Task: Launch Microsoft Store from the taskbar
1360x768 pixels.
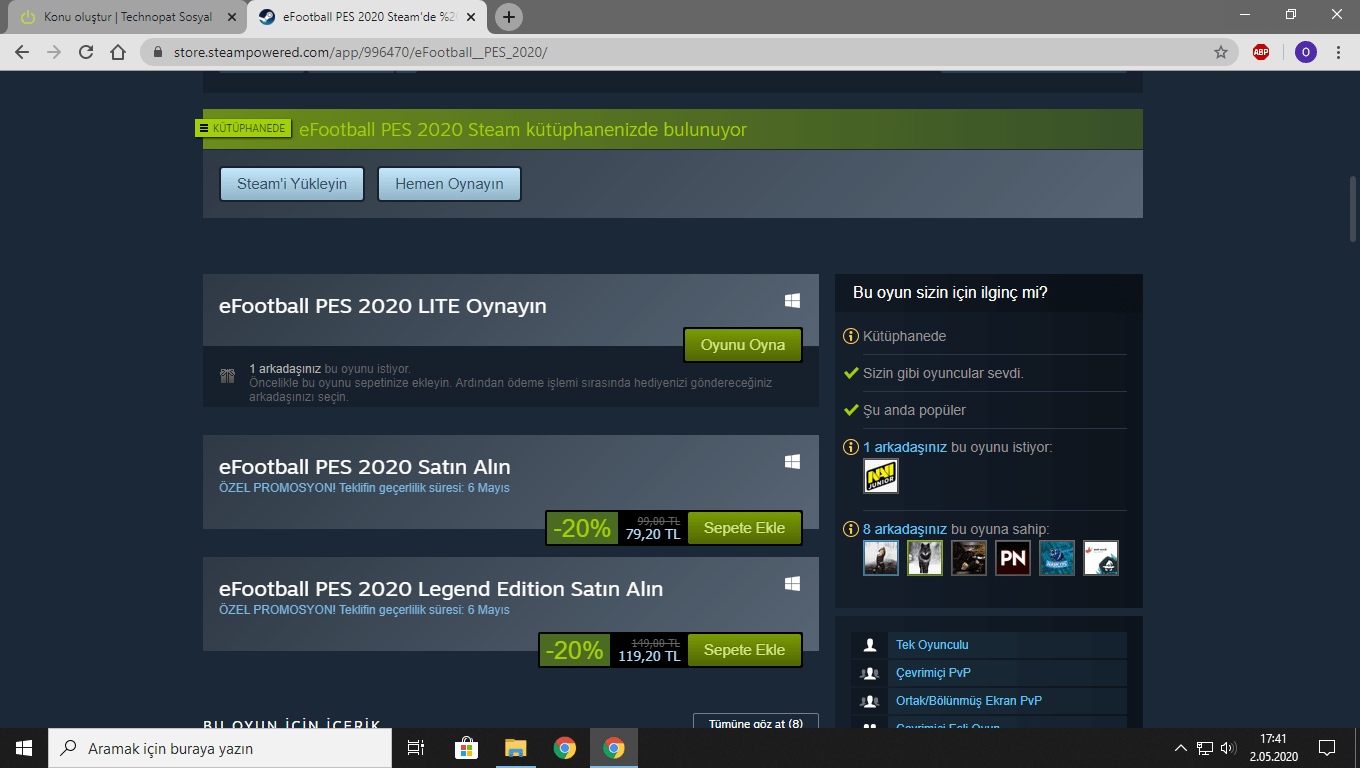Action: click(466, 748)
